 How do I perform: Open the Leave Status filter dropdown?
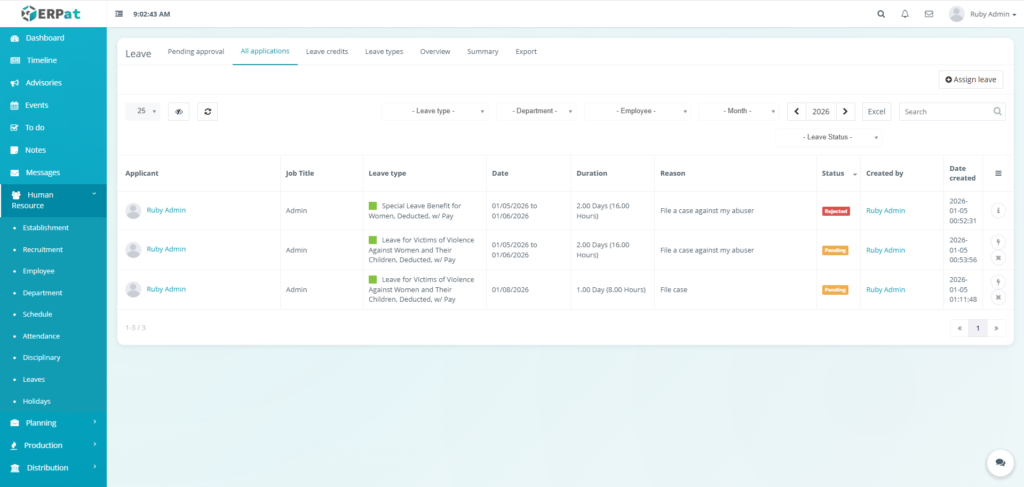(829, 137)
